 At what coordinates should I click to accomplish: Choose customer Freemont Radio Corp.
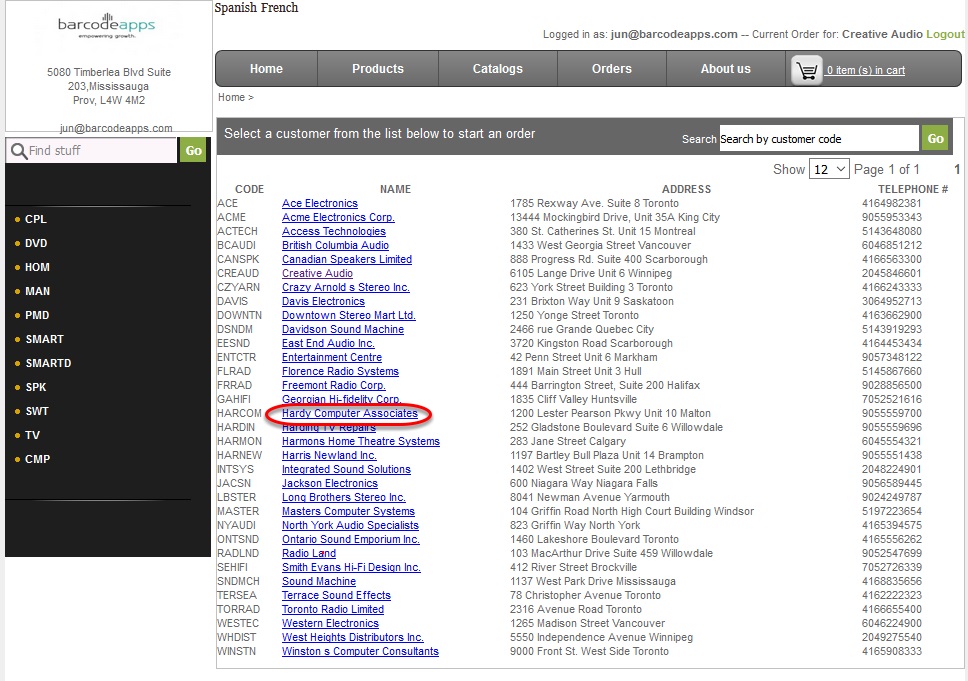[x=333, y=385]
